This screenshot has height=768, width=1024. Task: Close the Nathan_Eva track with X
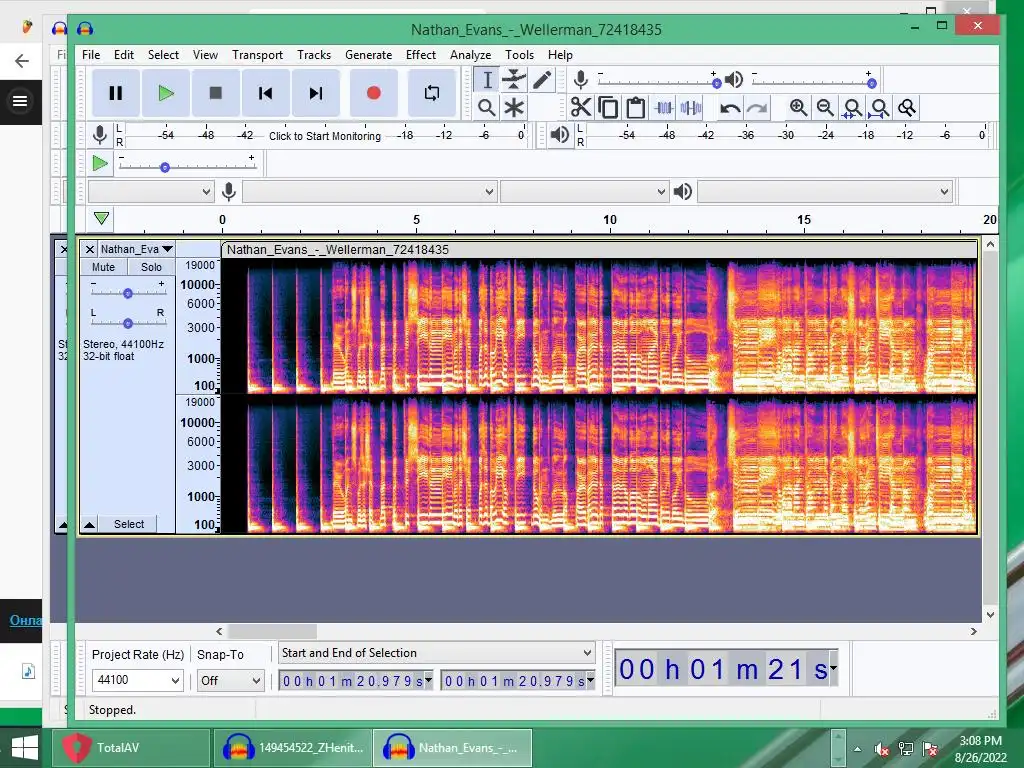pos(89,249)
